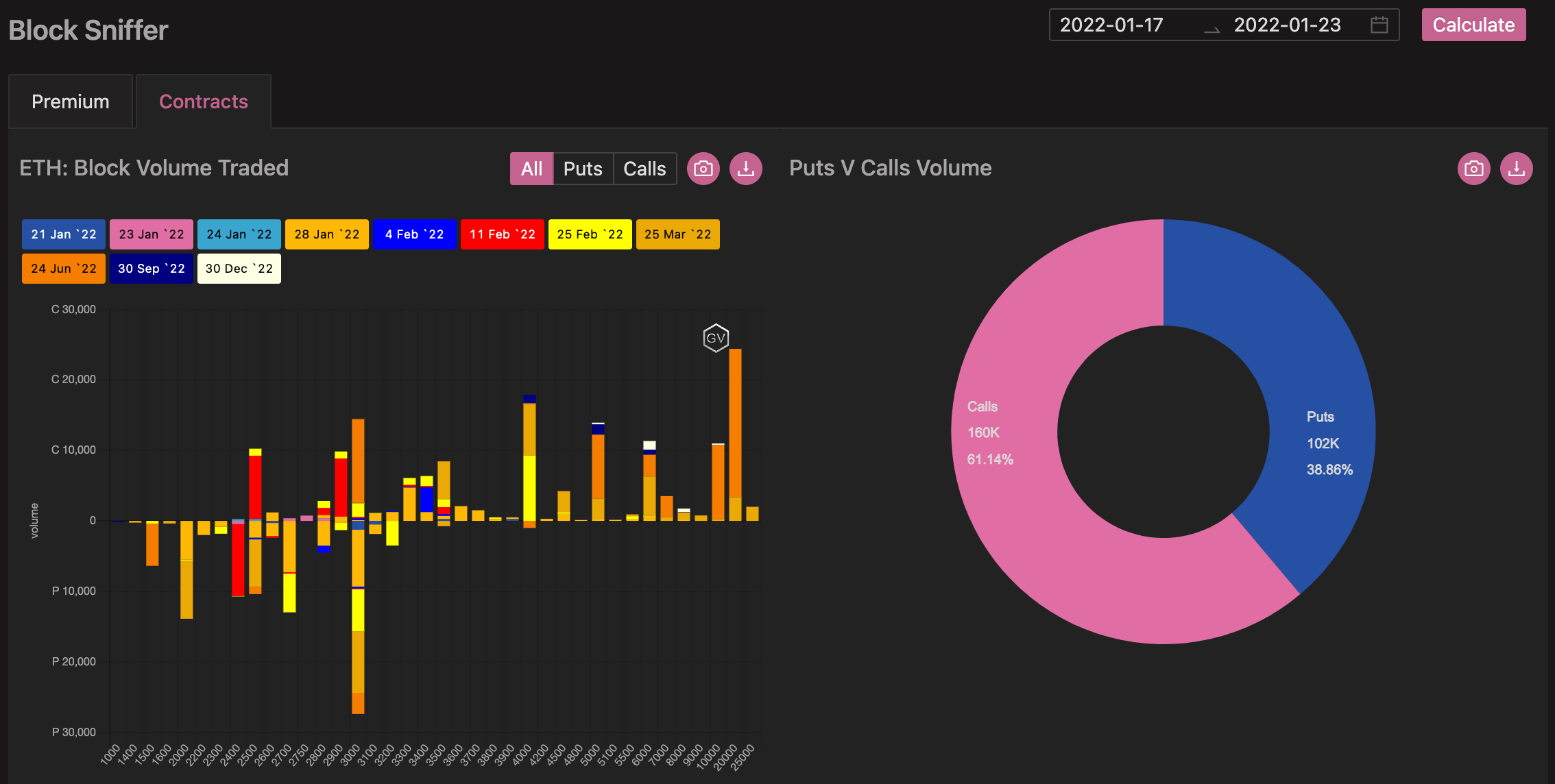This screenshot has width=1555, height=784.
Task: Toggle the 25 Feb '22 expiry series
Action: pyautogui.click(x=590, y=234)
